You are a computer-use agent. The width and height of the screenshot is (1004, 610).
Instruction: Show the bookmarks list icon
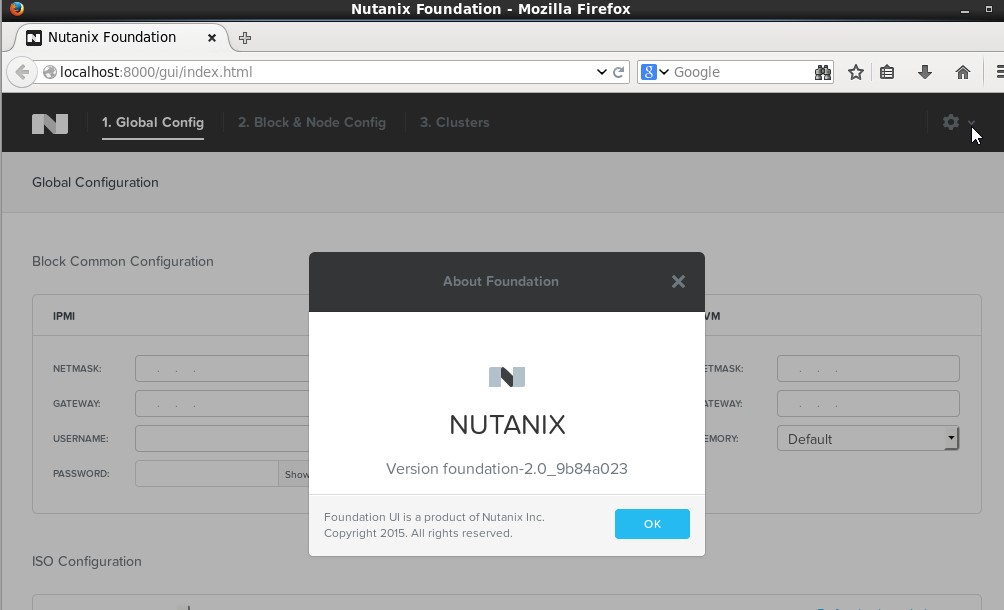[887, 72]
